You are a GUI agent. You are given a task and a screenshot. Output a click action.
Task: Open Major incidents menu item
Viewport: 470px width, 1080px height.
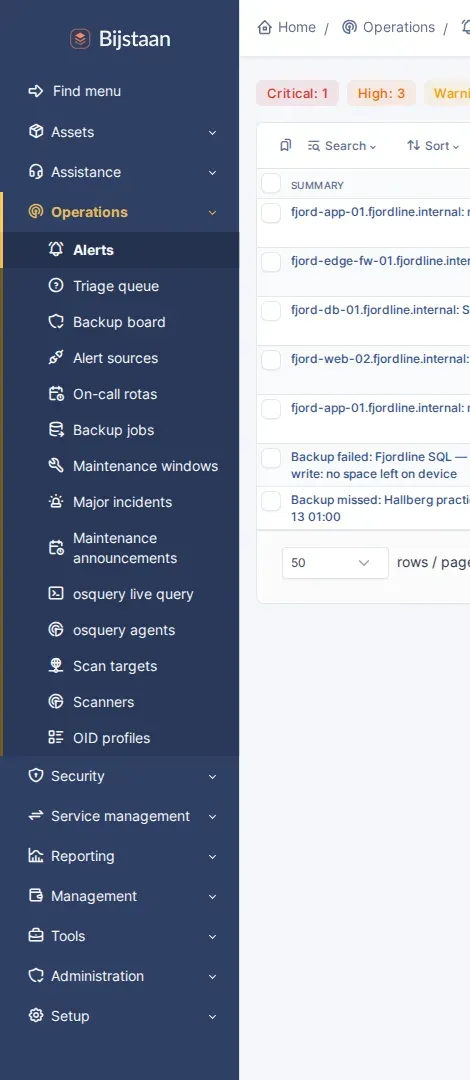(x=121, y=501)
